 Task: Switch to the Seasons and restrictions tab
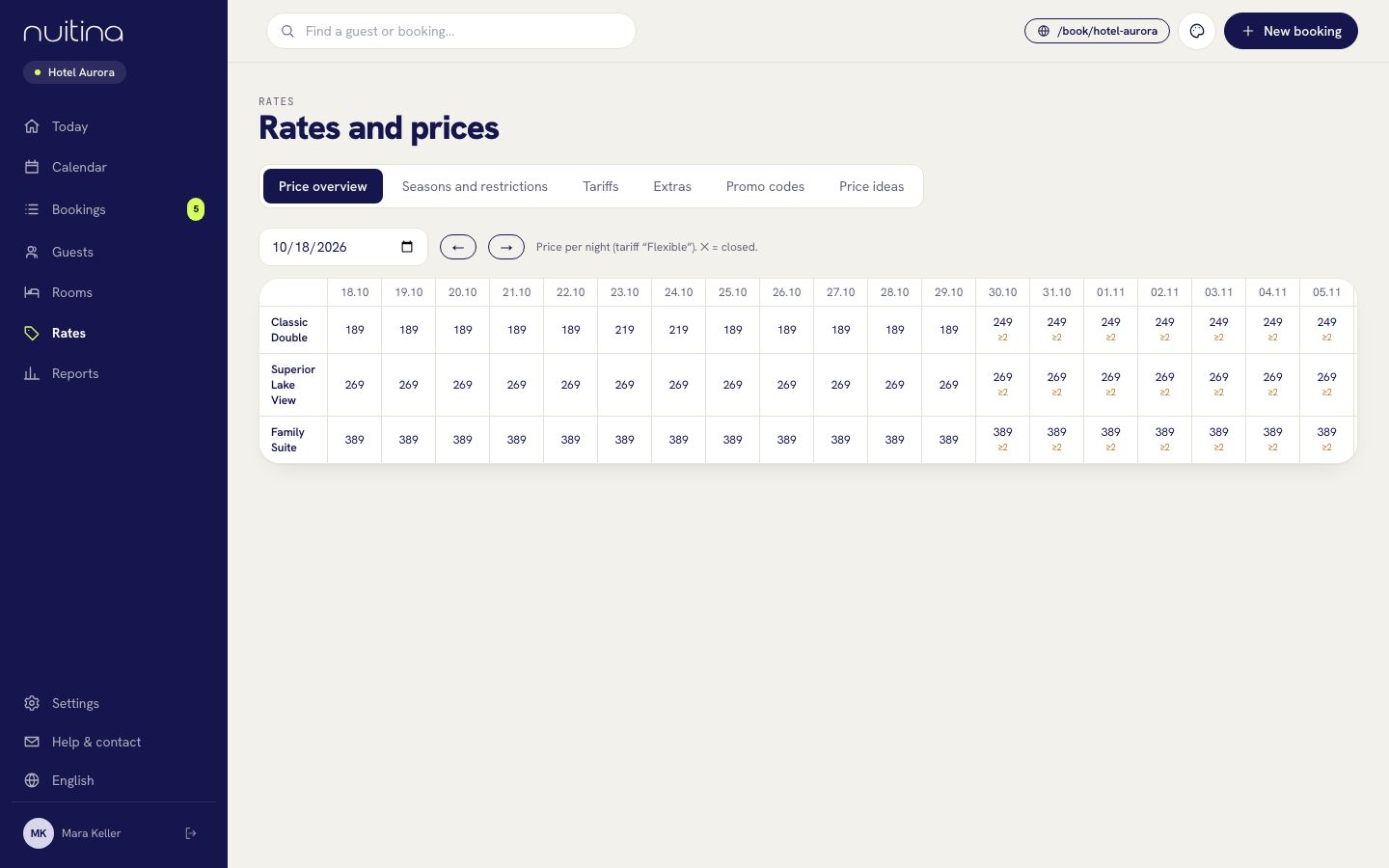coord(475,186)
